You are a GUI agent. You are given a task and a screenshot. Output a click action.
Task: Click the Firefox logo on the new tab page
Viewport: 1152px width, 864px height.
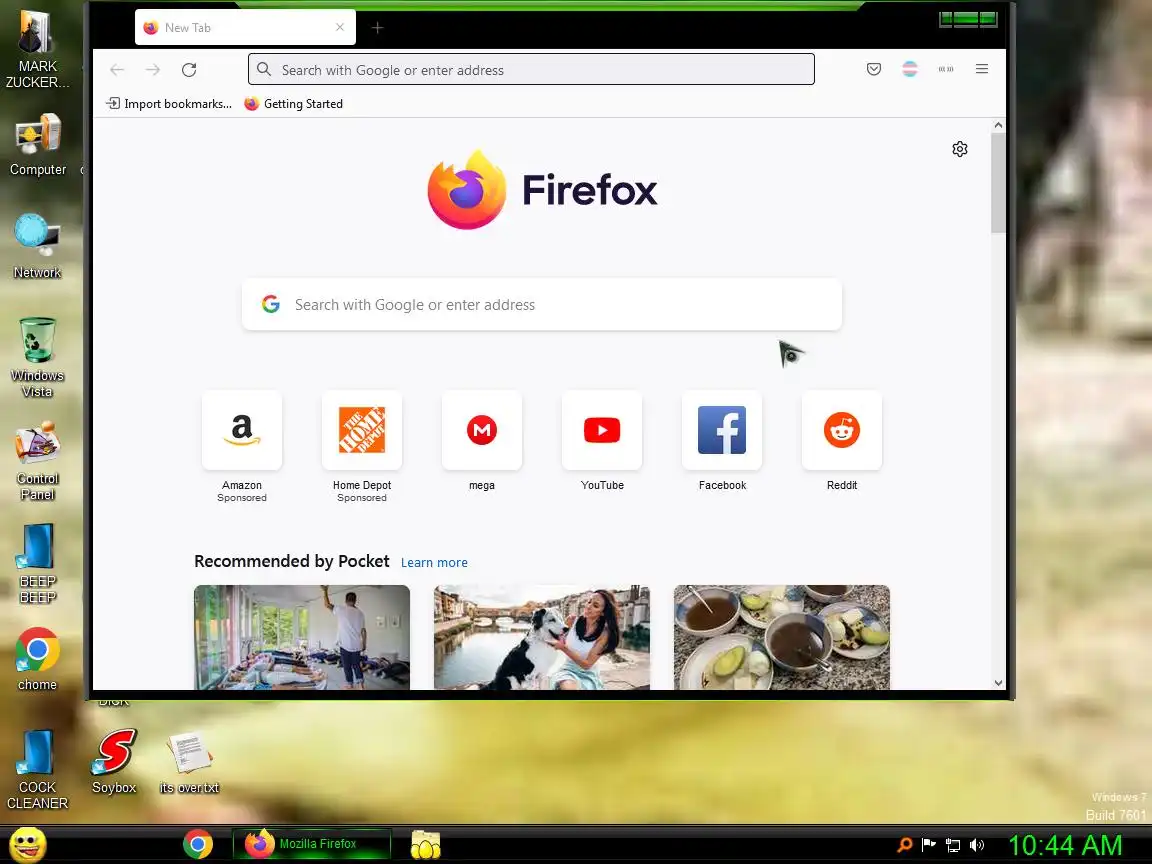[x=542, y=190]
